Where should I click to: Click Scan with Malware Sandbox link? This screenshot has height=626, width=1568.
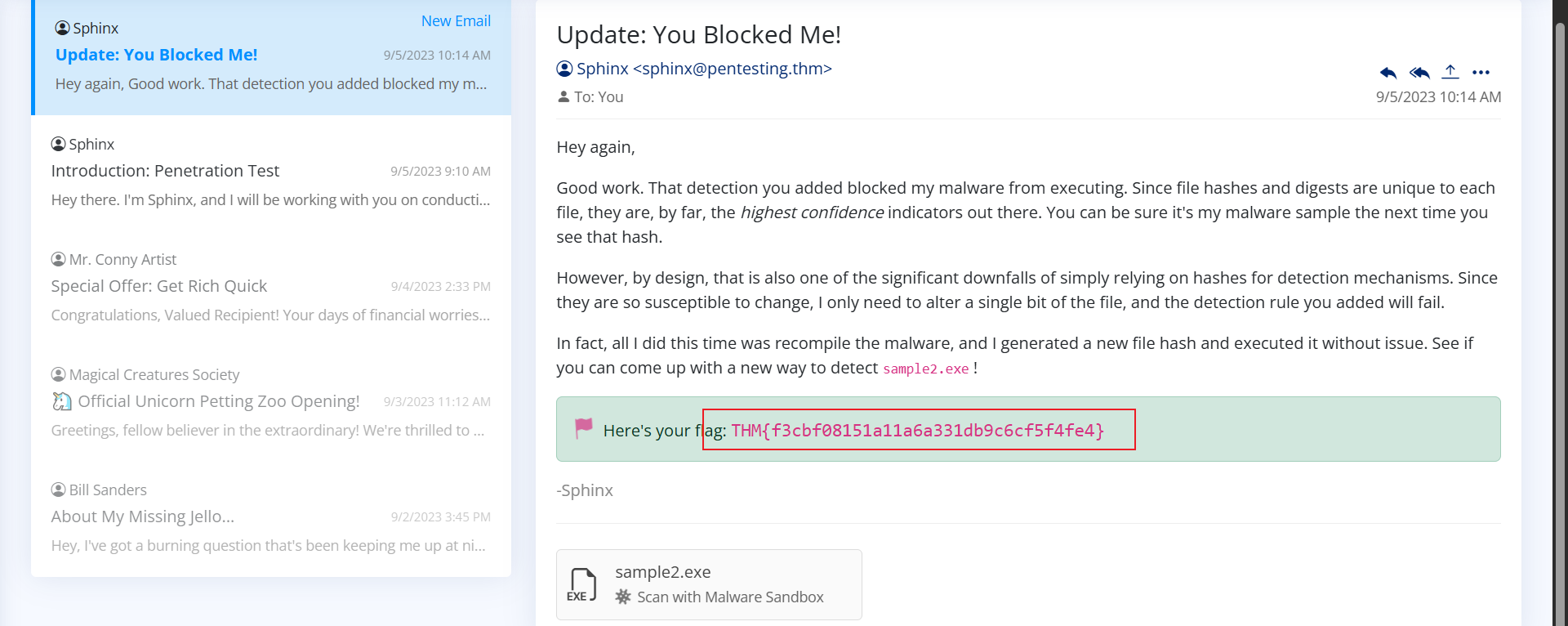point(730,597)
